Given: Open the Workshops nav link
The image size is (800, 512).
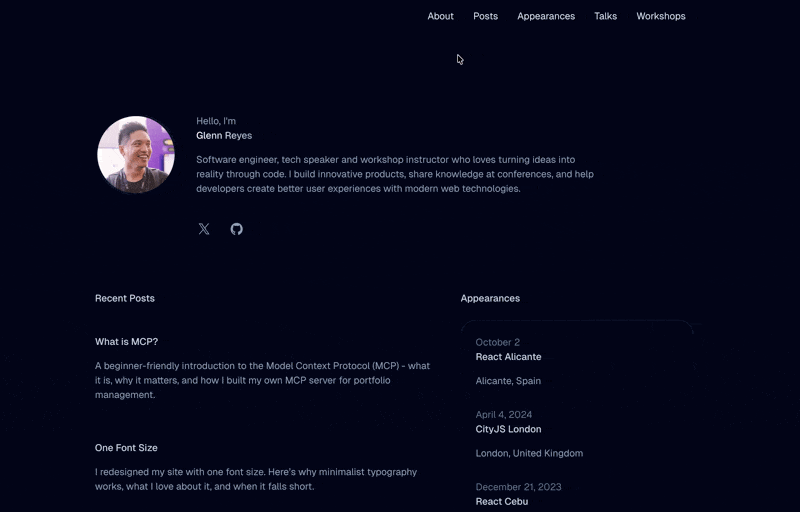Looking at the screenshot, I should coord(660,16).
